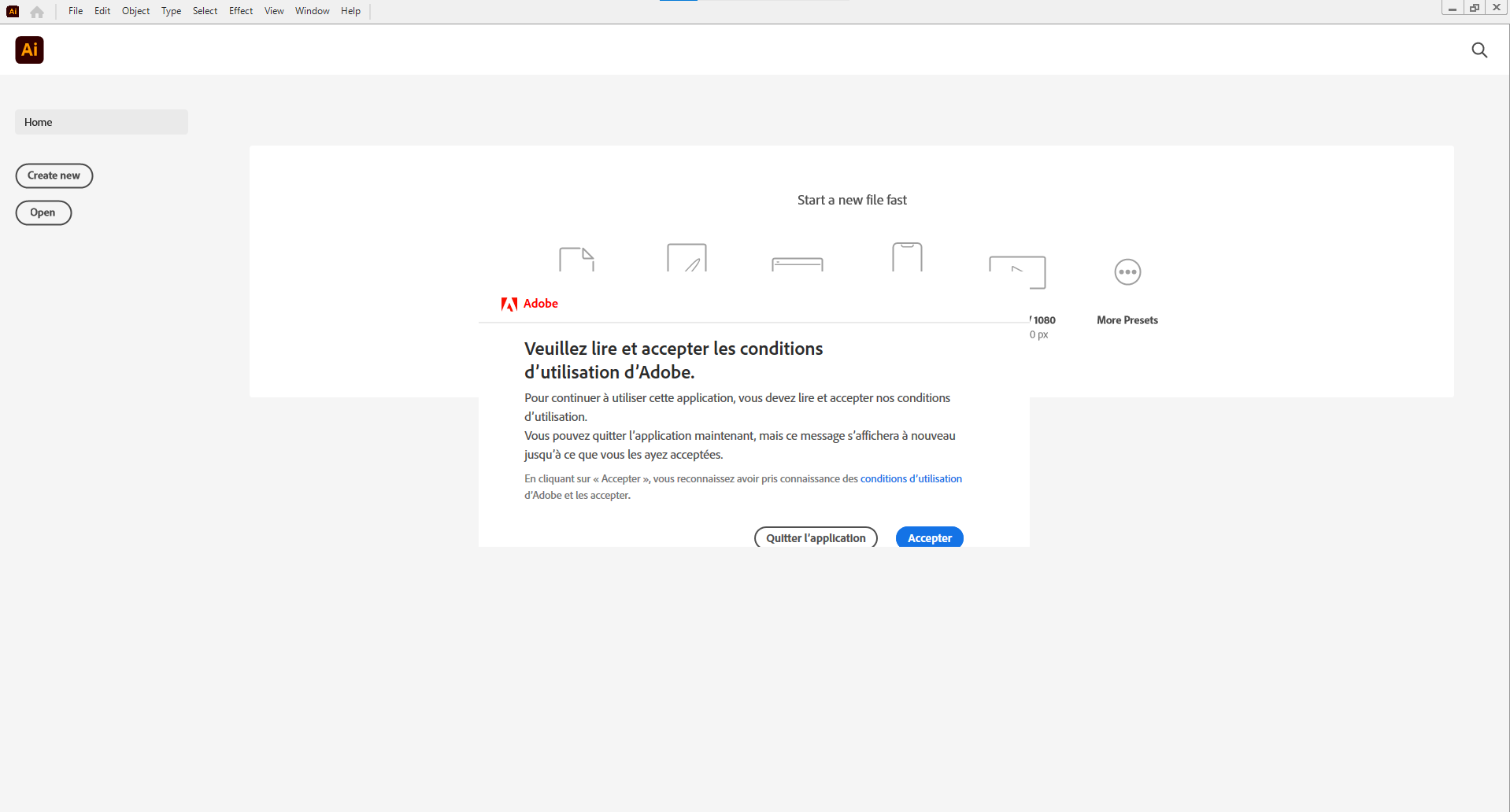Pick the wide banner-shaped preset icon

tap(797, 264)
